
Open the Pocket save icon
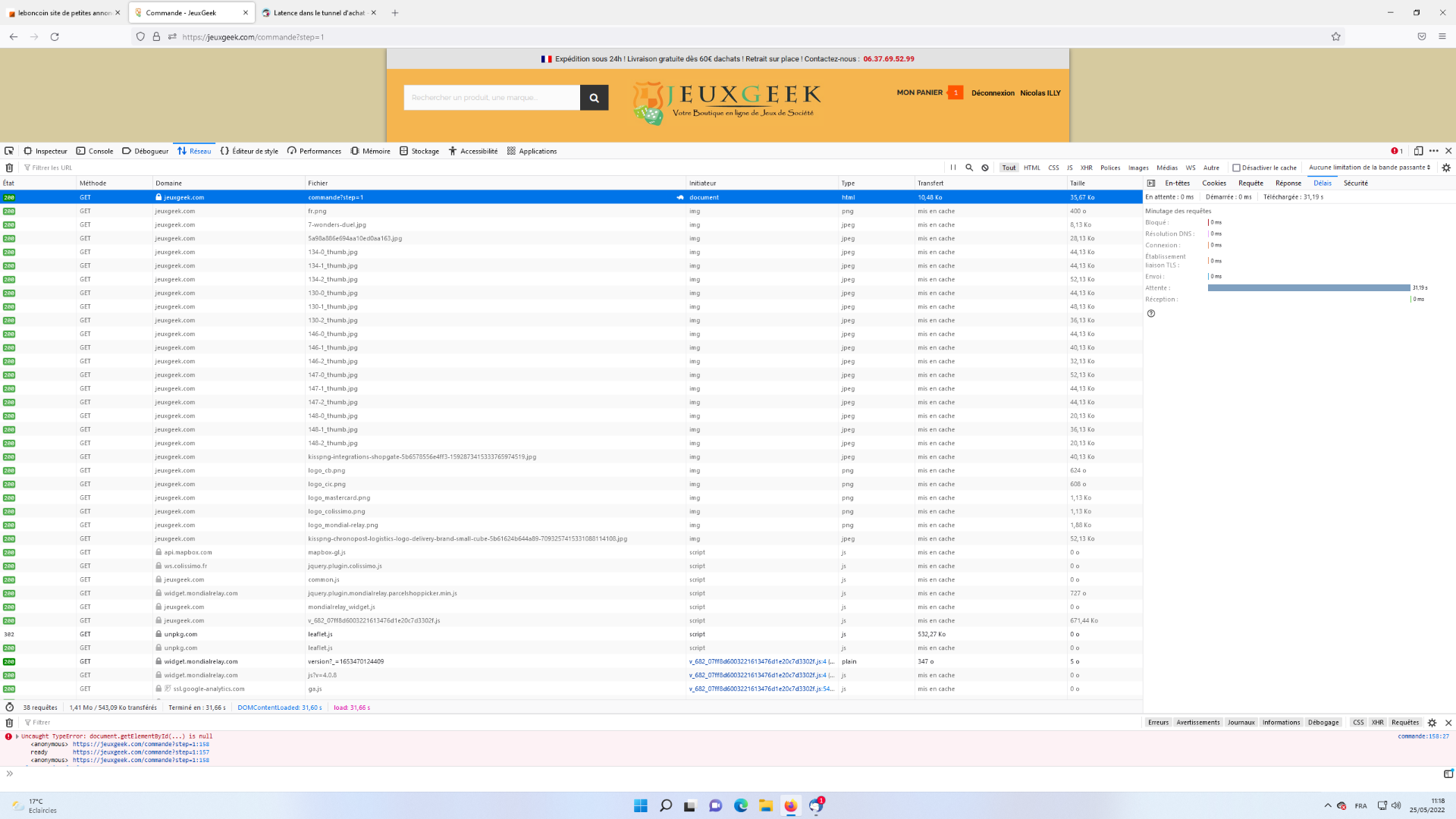click(1422, 36)
